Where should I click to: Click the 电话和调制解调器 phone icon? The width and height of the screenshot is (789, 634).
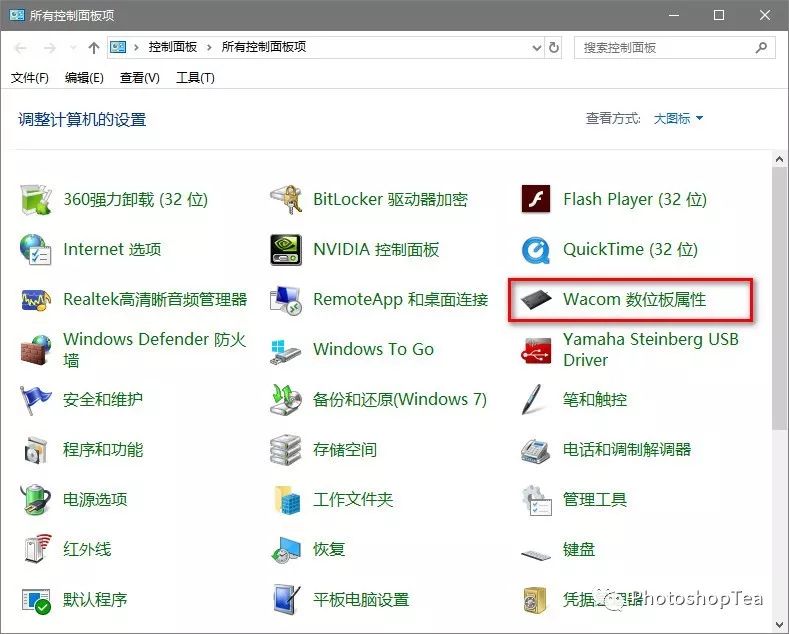(x=536, y=450)
